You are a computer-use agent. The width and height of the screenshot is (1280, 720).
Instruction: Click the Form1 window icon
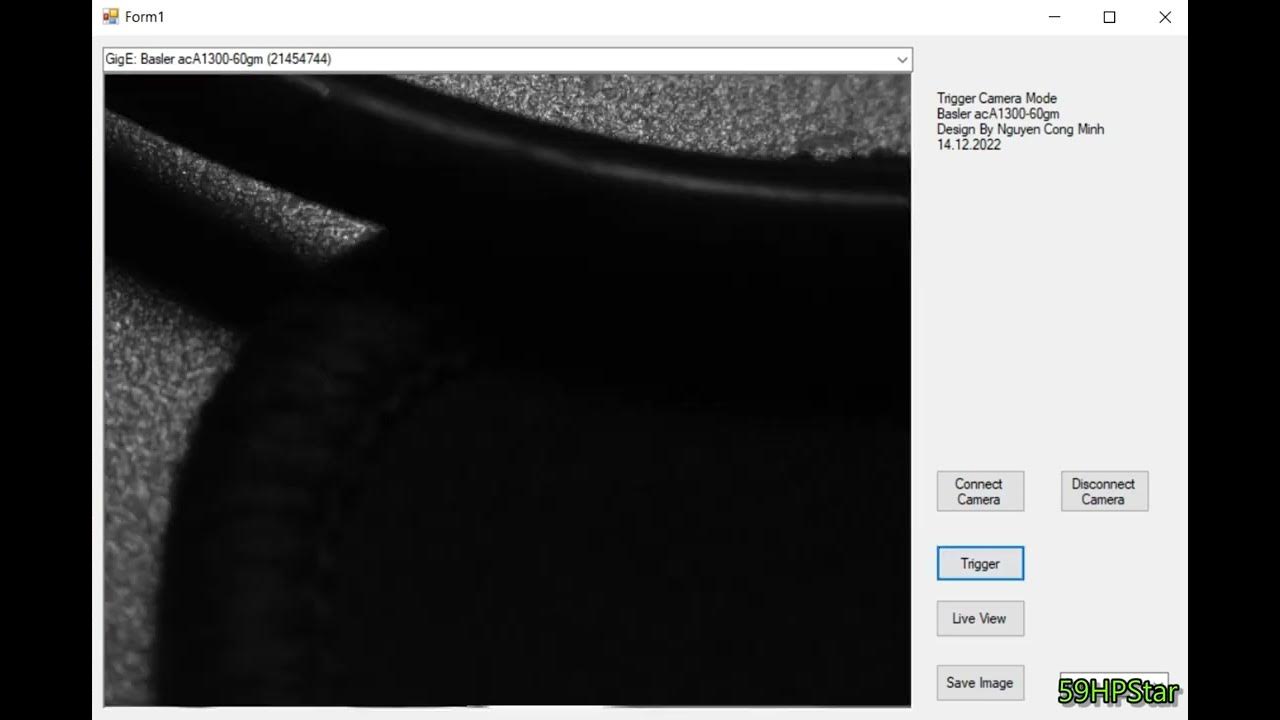tap(111, 17)
